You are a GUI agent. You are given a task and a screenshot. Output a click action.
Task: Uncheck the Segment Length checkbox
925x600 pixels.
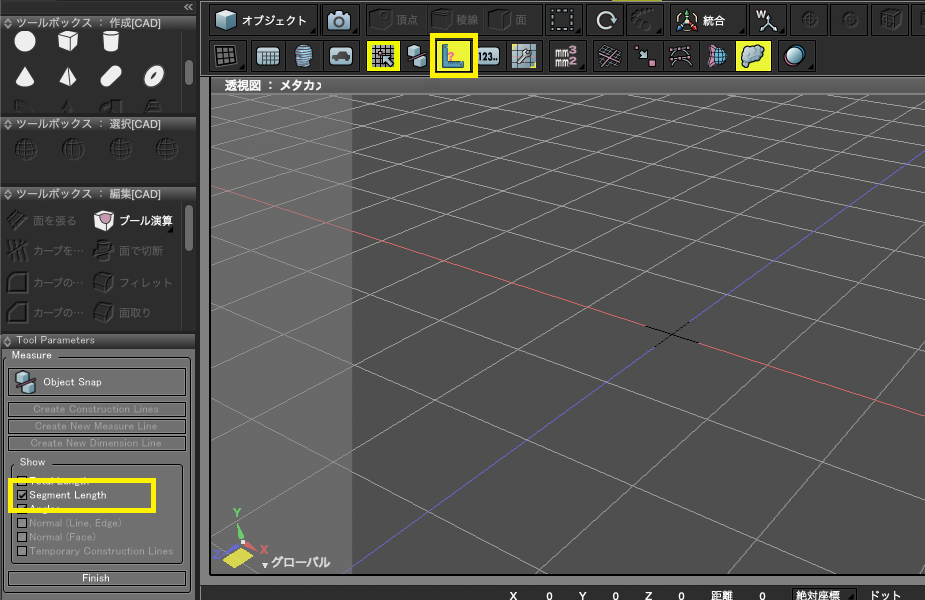point(22,495)
